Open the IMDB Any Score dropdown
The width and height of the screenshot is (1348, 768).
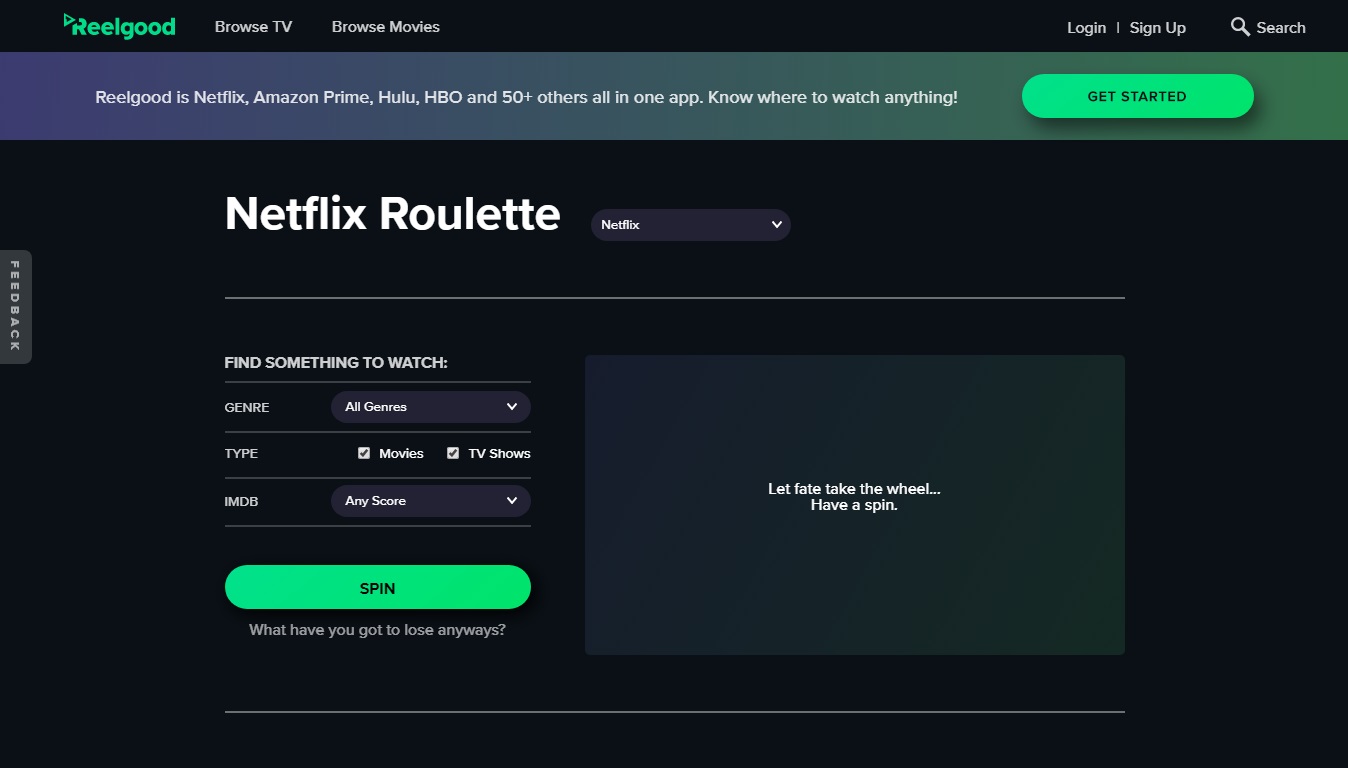click(430, 501)
